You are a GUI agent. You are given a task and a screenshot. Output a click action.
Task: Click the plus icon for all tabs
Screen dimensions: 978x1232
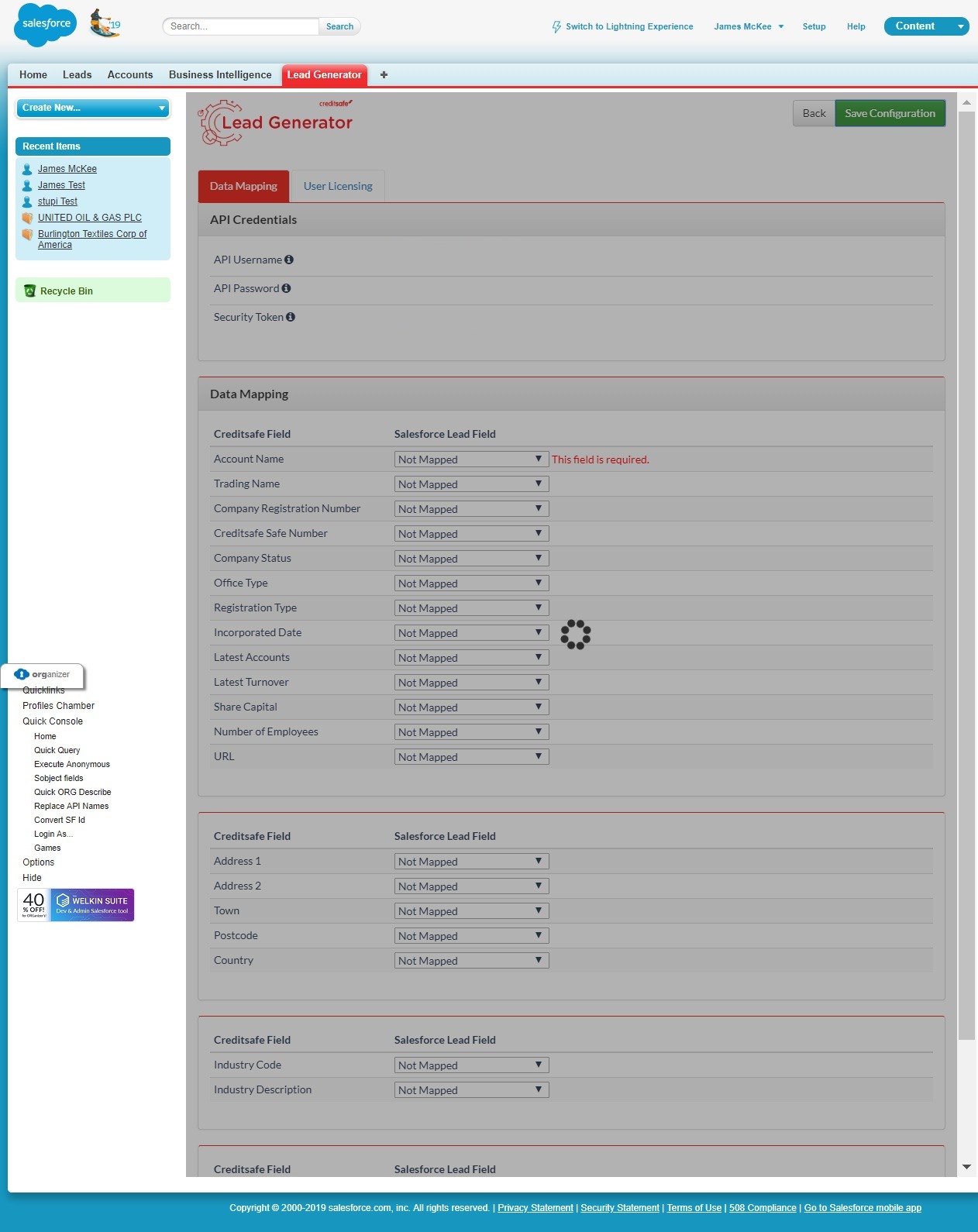(x=384, y=74)
